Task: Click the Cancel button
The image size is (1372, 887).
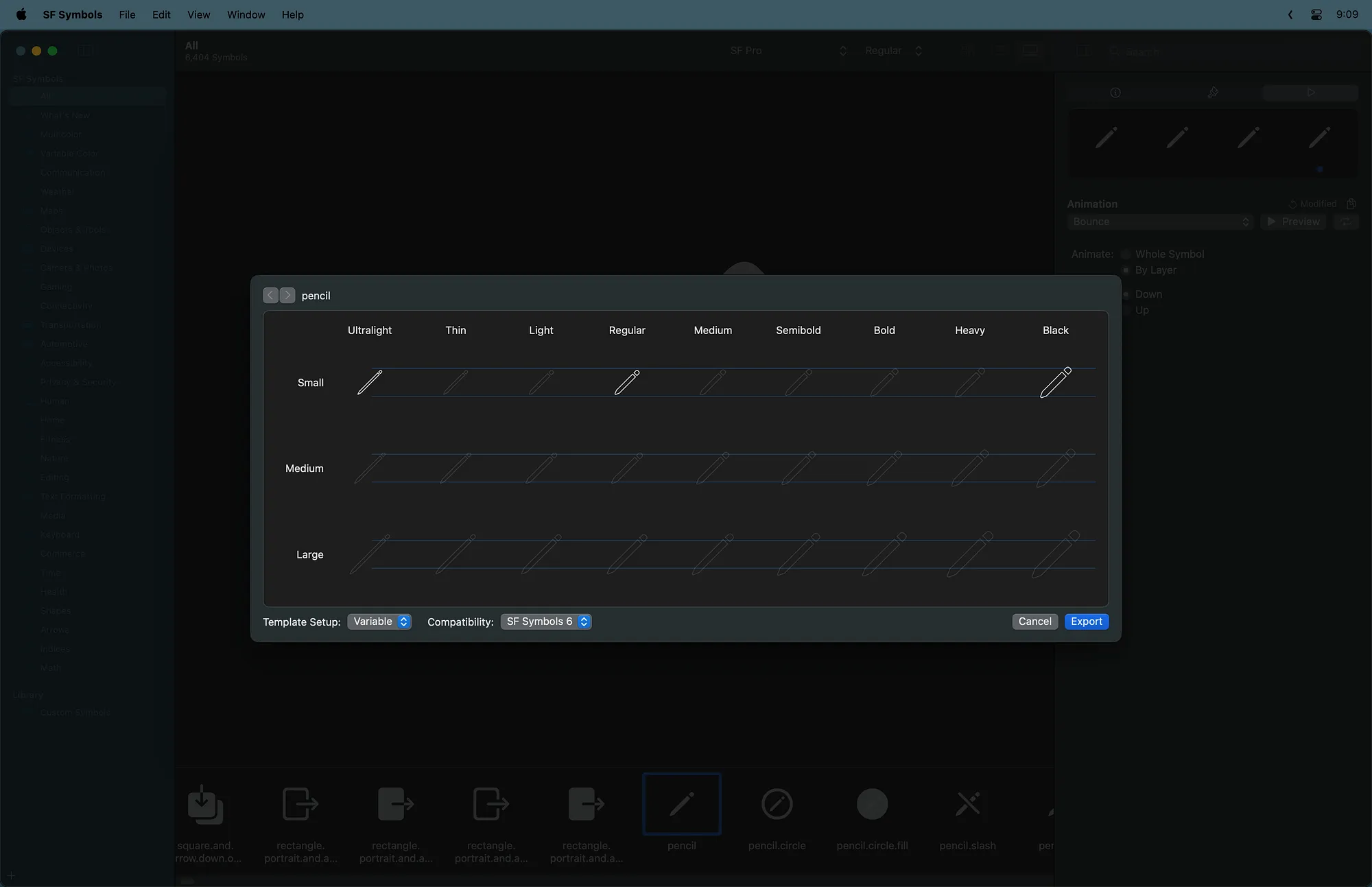Action: coord(1034,622)
